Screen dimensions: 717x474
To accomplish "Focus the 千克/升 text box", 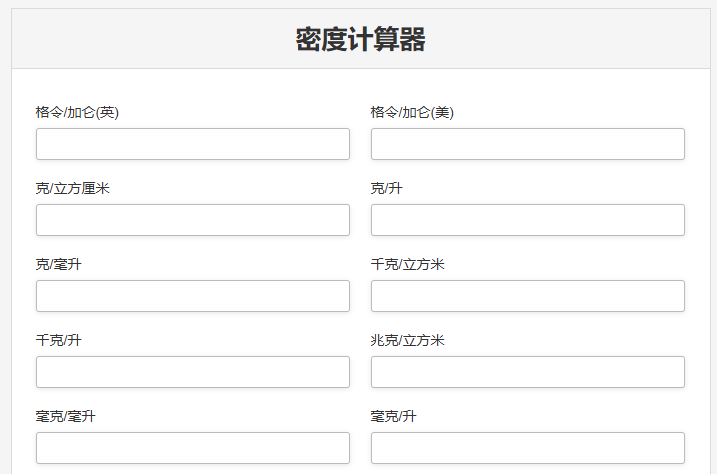I will [193, 372].
